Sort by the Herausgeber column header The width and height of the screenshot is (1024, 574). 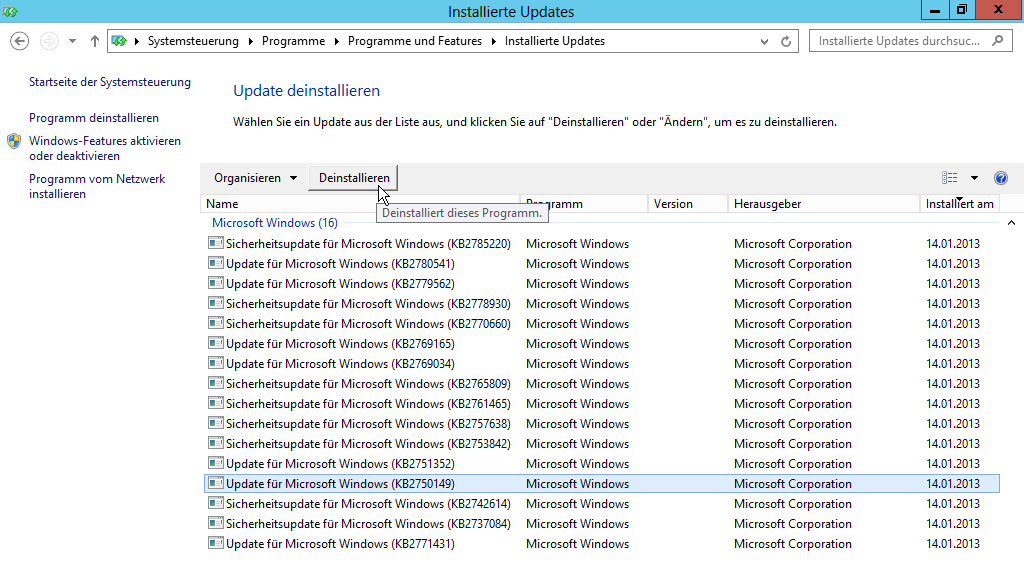pos(767,204)
